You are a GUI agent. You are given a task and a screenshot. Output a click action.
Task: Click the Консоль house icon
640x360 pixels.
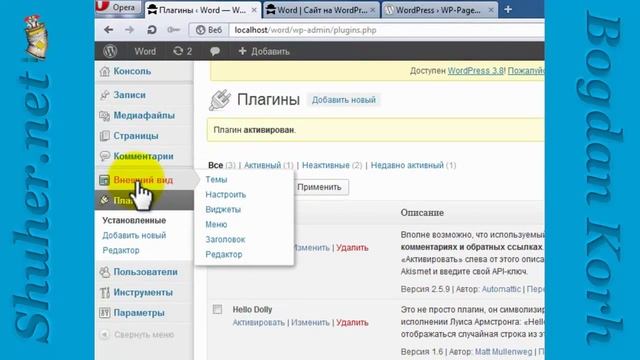pyautogui.click(x=104, y=71)
